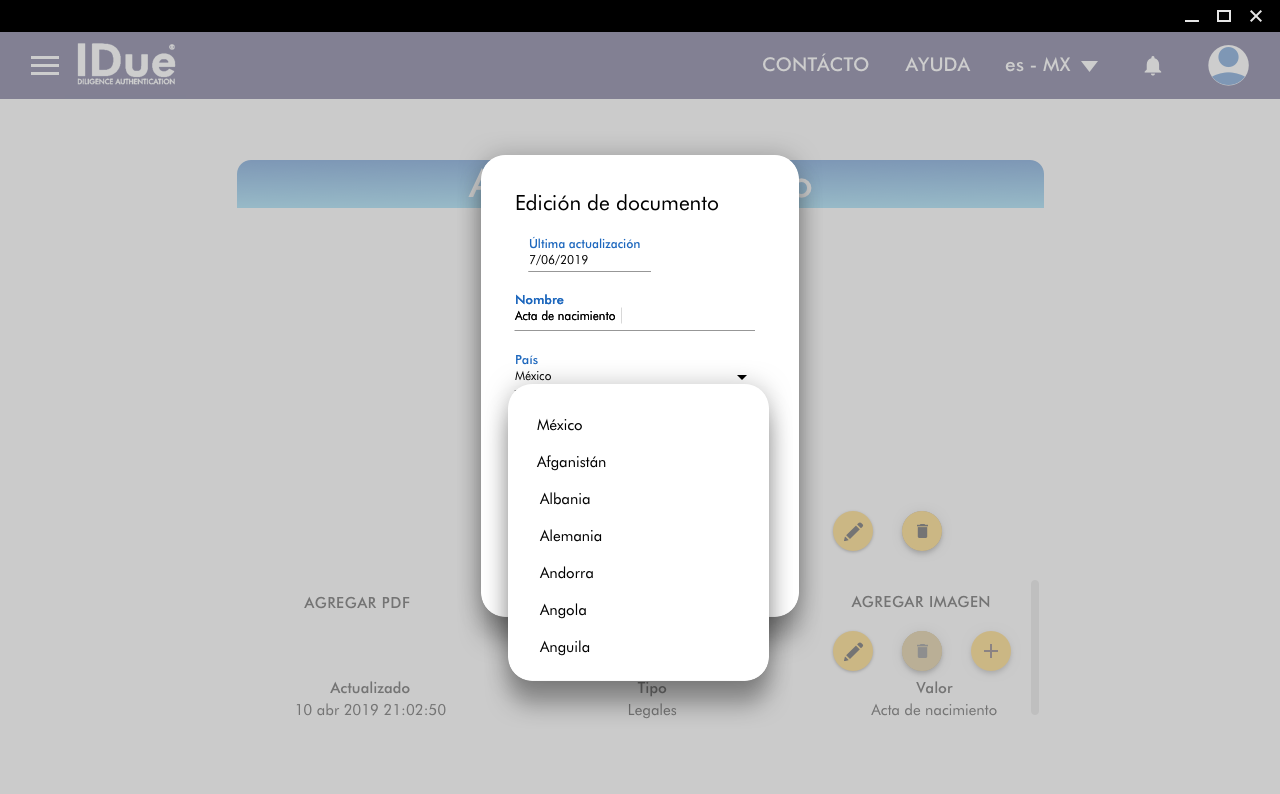1280x794 pixels.
Task: Open the user profile avatar
Action: pos(1227,66)
